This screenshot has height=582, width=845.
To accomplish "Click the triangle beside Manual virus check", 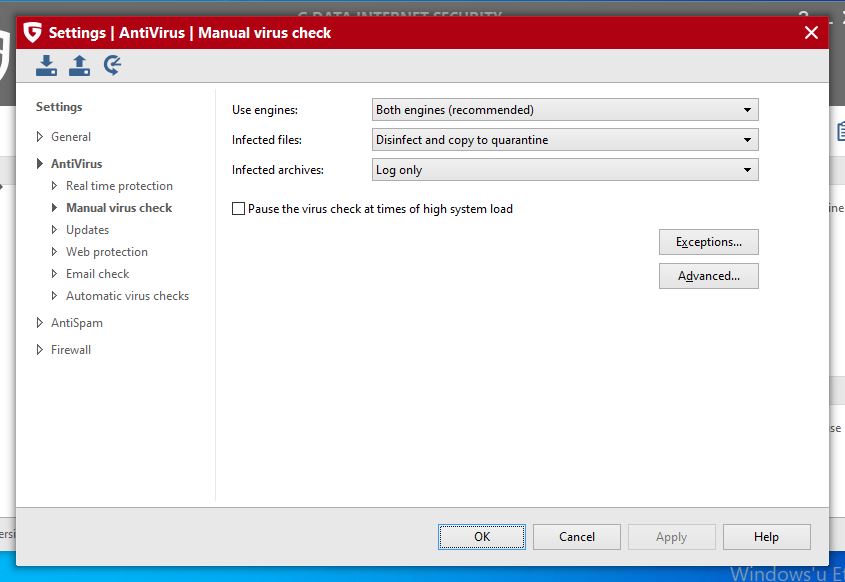I will tap(54, 207).
